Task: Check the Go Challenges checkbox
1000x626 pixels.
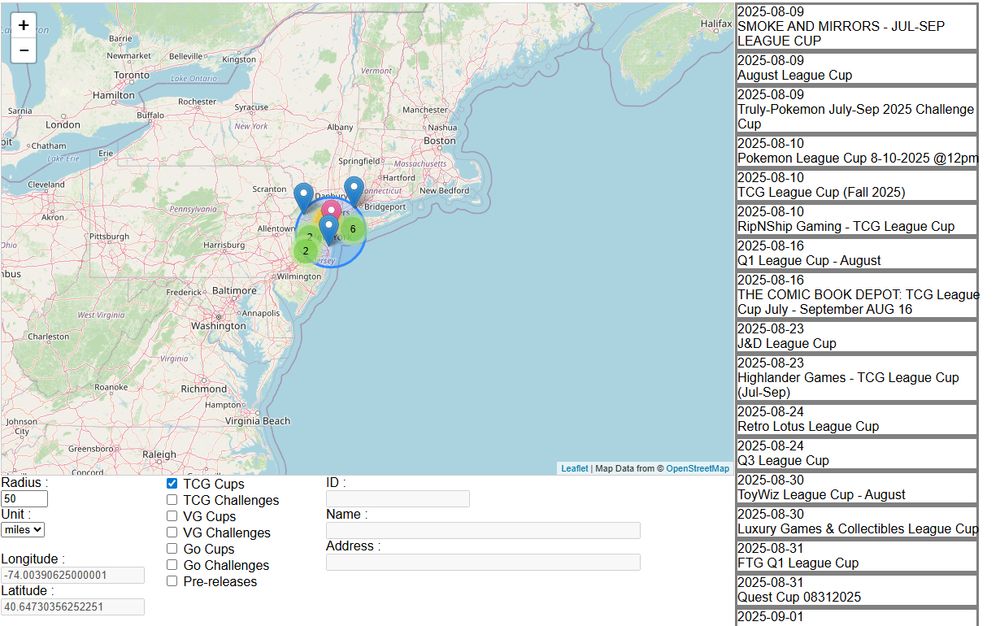Action: [x=172, y=565]
